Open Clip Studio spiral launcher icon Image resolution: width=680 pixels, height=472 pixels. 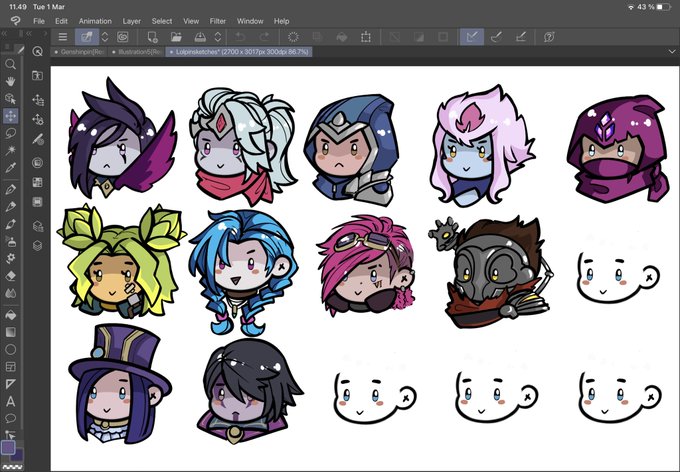click(x=123, y=37)
